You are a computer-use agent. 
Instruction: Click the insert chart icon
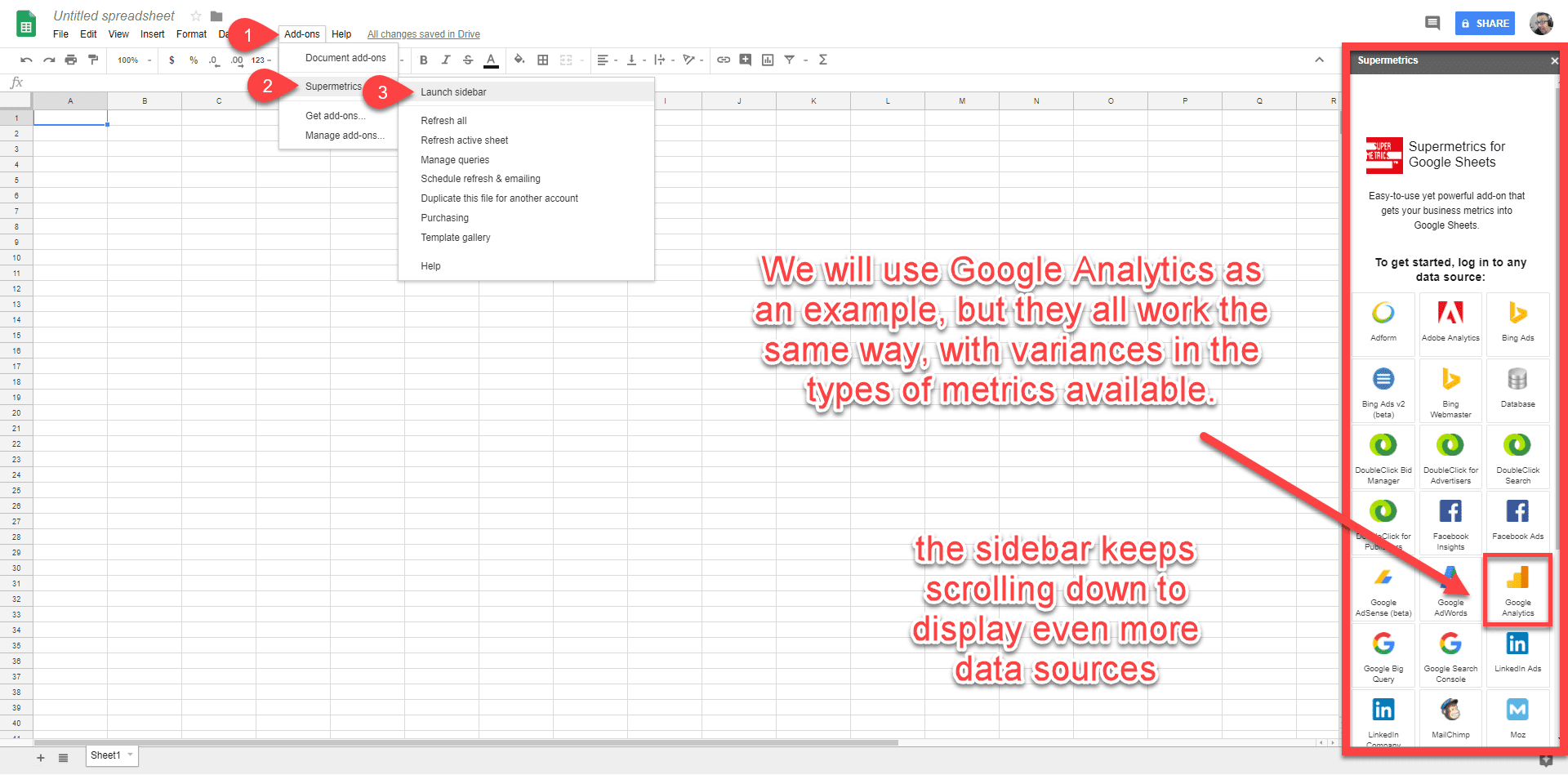point(768,60)
